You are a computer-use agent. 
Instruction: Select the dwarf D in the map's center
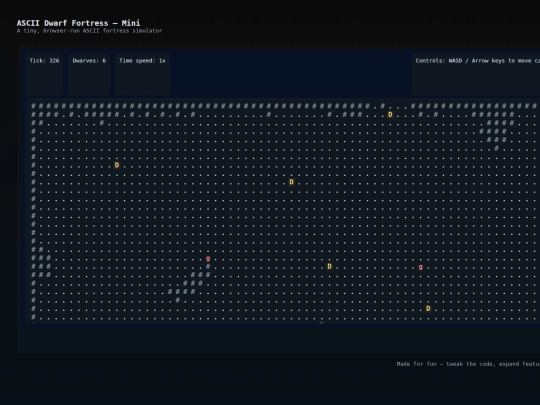(292, 182)
